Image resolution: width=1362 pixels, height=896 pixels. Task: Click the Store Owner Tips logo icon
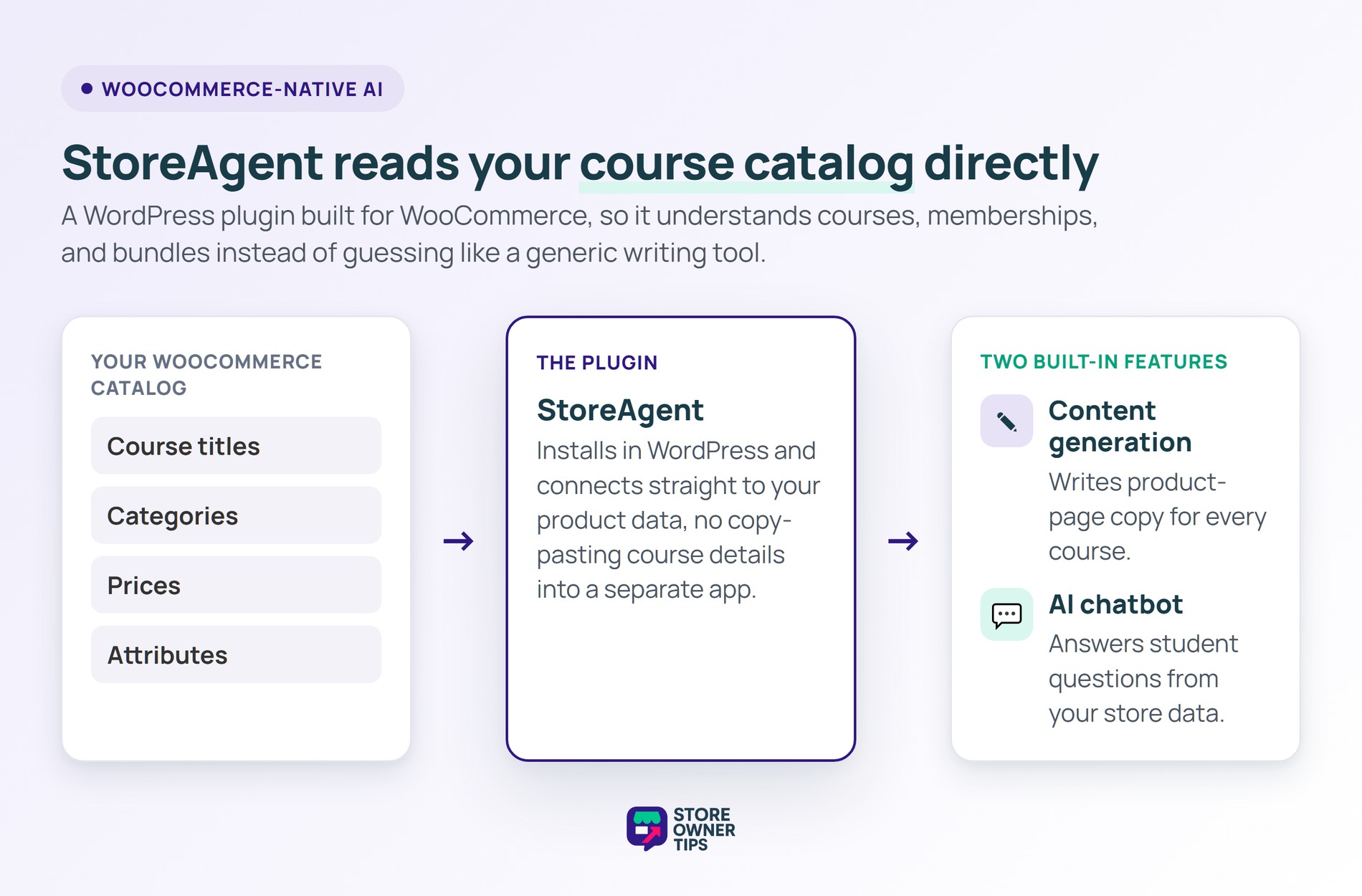pyautogui.click(x=647, y=829)
